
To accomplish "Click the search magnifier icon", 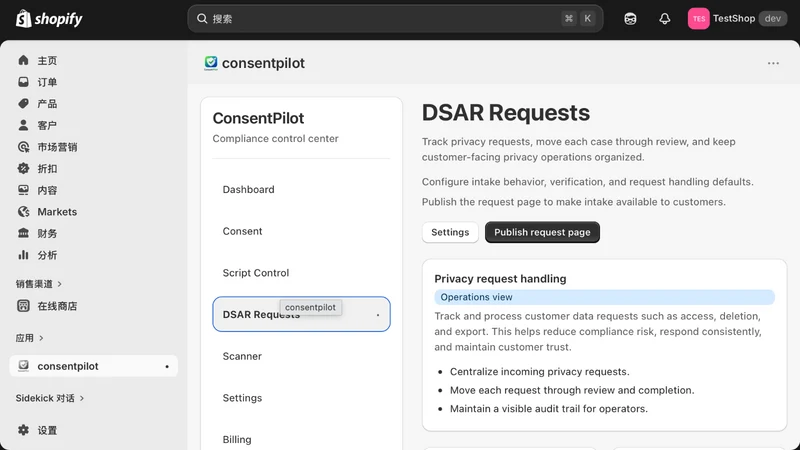I will [202, 19].
